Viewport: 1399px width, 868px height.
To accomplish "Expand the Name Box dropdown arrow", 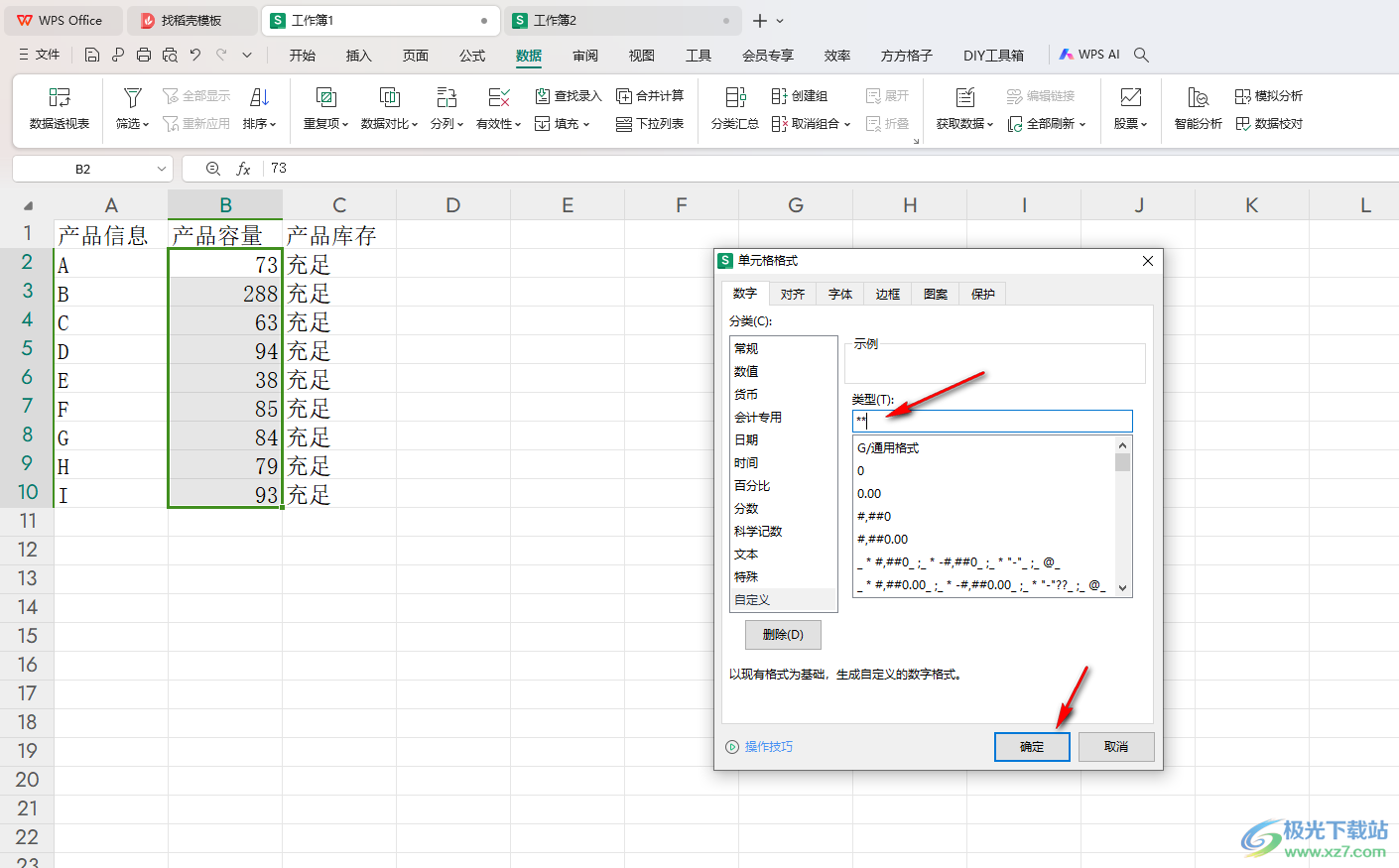I will pyautogui.click(x=162, y=169).
